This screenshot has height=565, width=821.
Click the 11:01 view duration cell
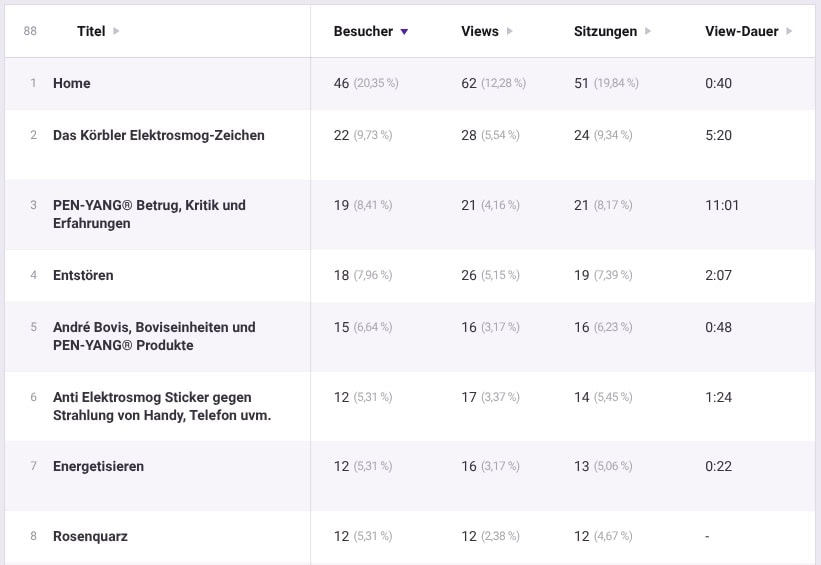click(x=722, y=205)
